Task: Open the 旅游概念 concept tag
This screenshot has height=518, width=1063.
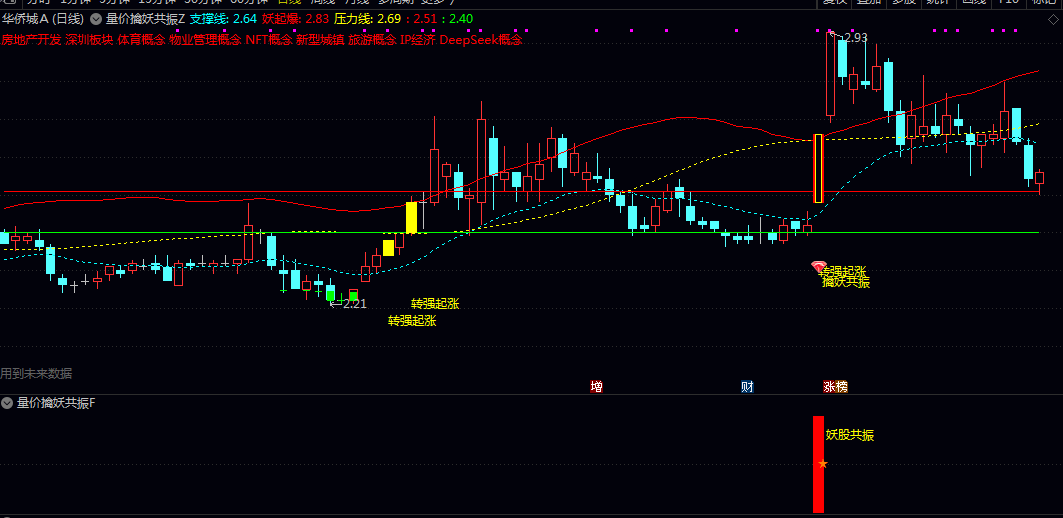Action: point(371,41)
